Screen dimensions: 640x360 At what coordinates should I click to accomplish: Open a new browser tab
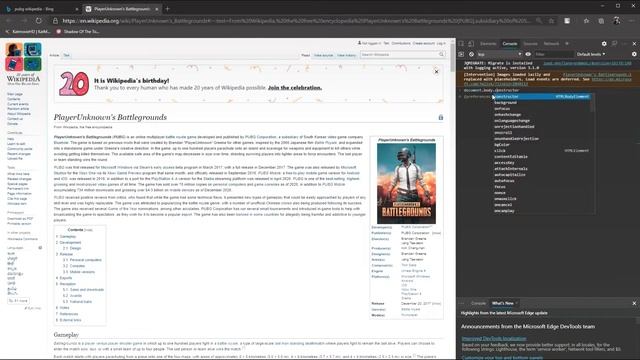point(167,9)
